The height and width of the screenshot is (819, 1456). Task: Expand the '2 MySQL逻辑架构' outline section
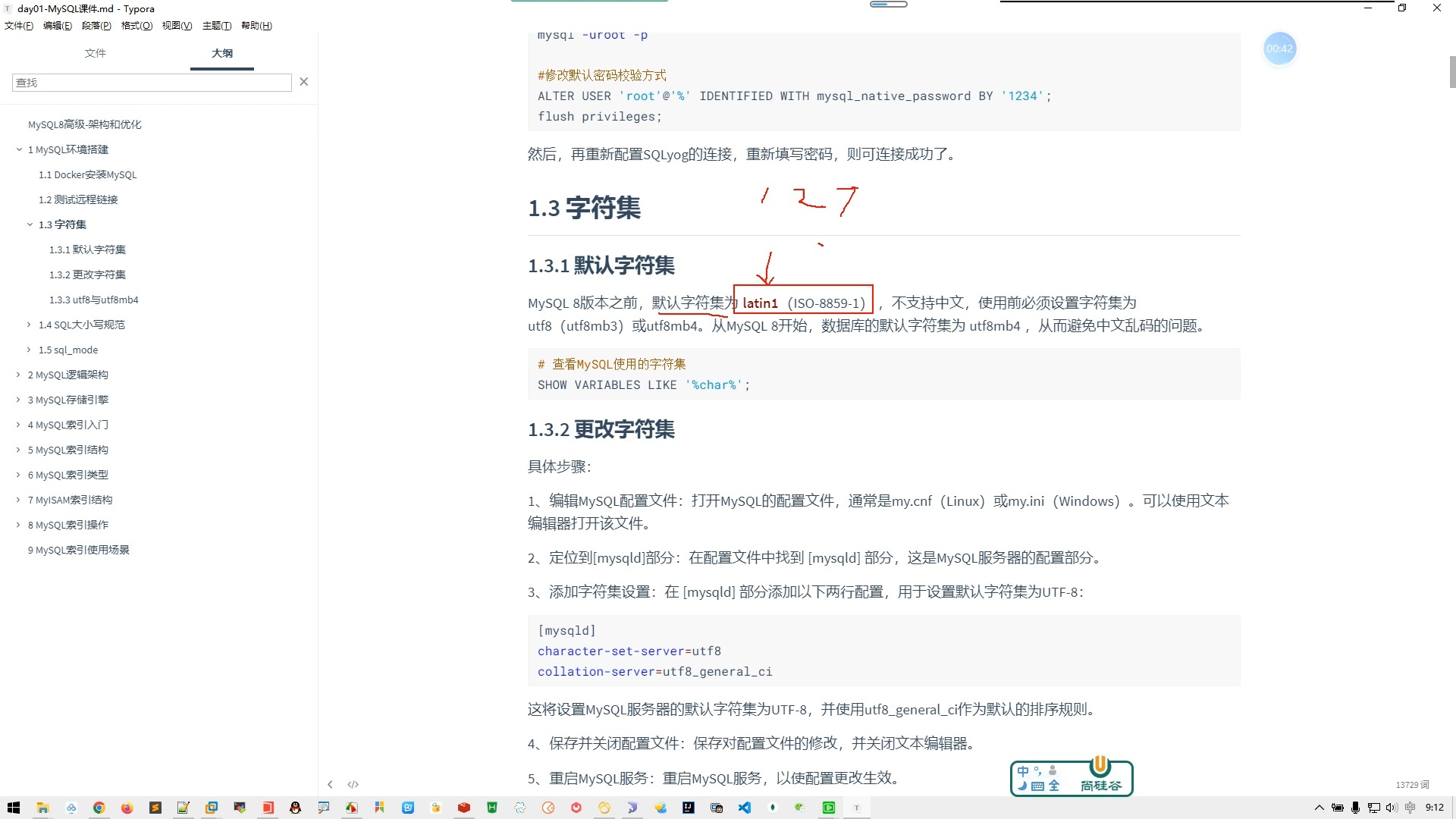(x=18, y=375)
